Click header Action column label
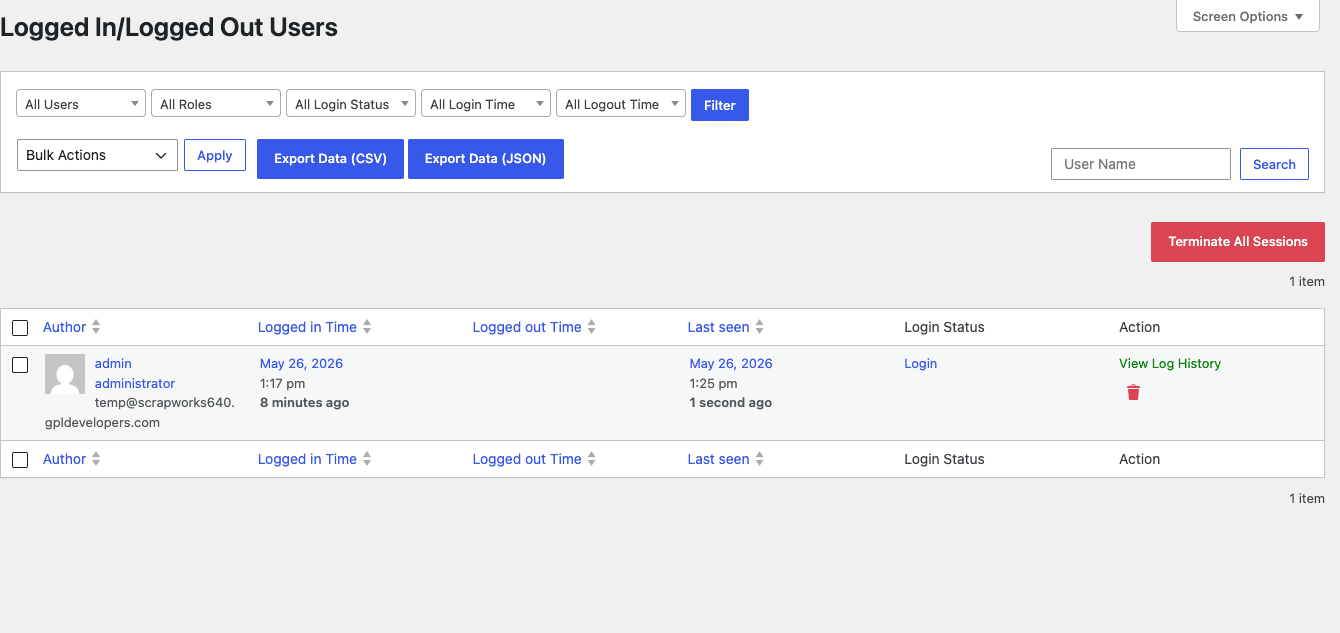This screenshot has width=1340, height=633. pos(1139,327)
